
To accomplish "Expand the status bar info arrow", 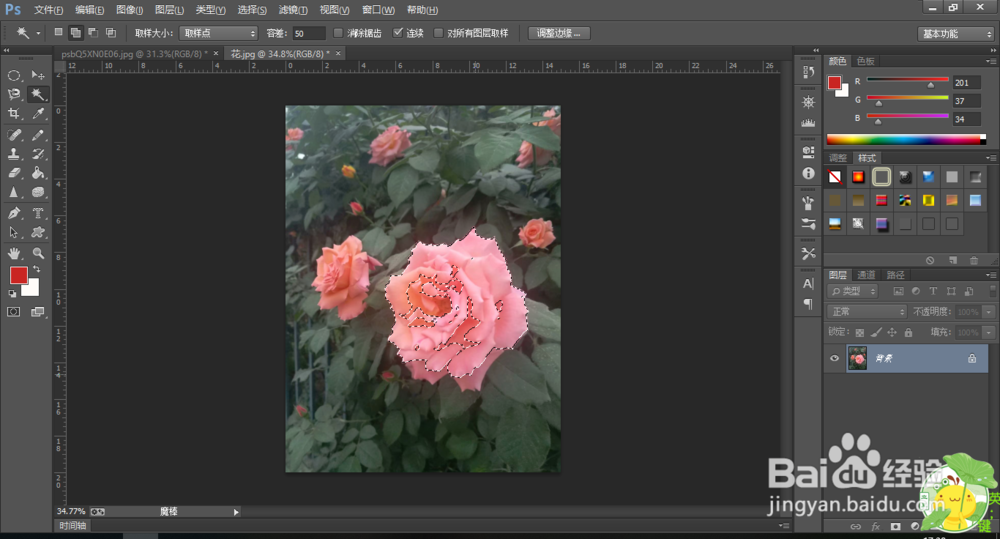I will click(236, 512).
